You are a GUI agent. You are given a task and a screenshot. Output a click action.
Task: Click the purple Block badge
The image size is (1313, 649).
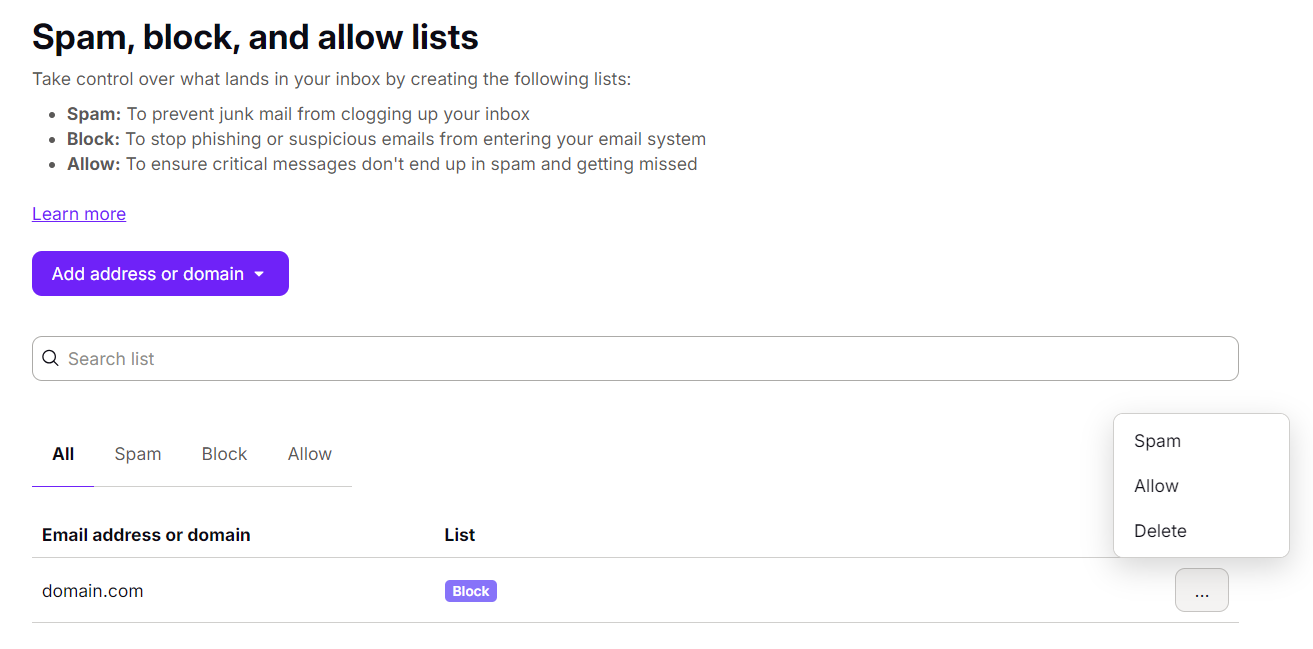tap(470, 591)
